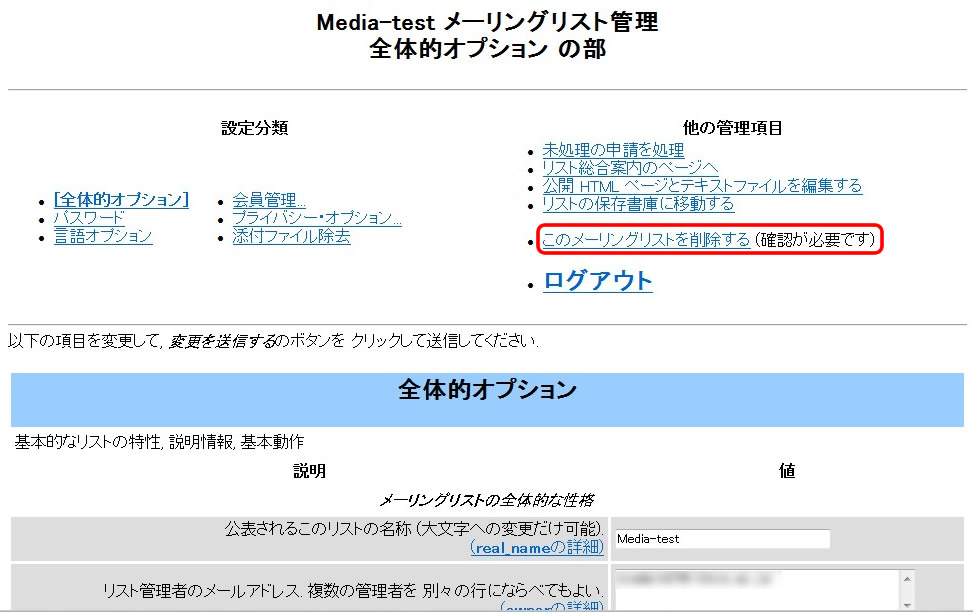The height and width of the screenshot is (612, 973).
Task: Click the 値 column header
Action: (787, 471)
